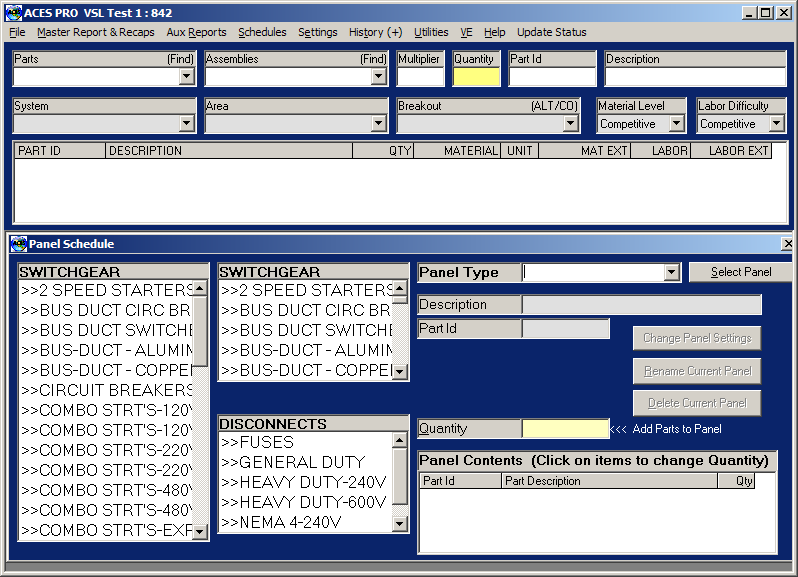
Task: Click the DESCRIPTION column header
Action: tap(229, 151)
